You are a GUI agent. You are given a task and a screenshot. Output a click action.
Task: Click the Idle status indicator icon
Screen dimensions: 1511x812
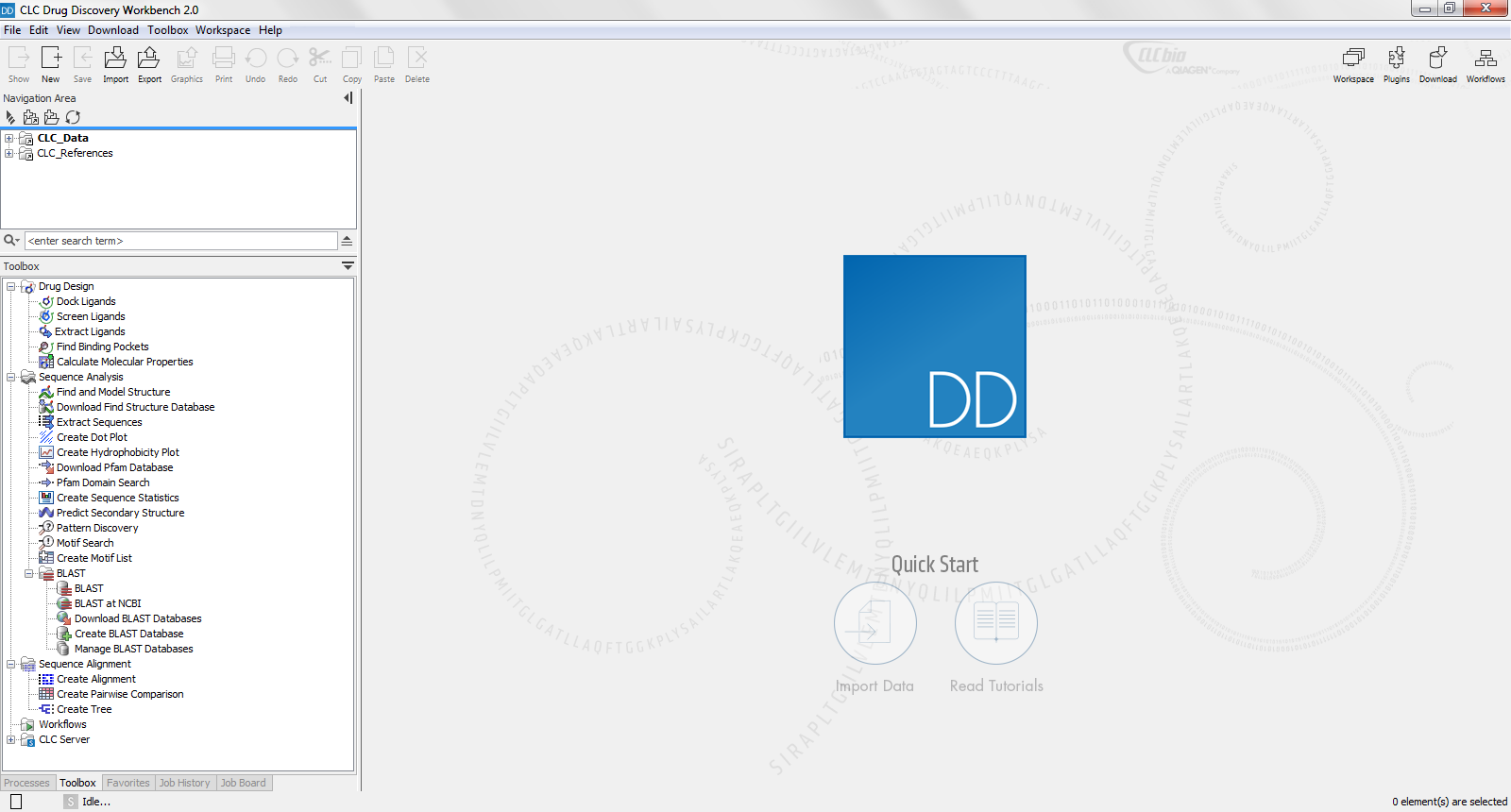71,802
